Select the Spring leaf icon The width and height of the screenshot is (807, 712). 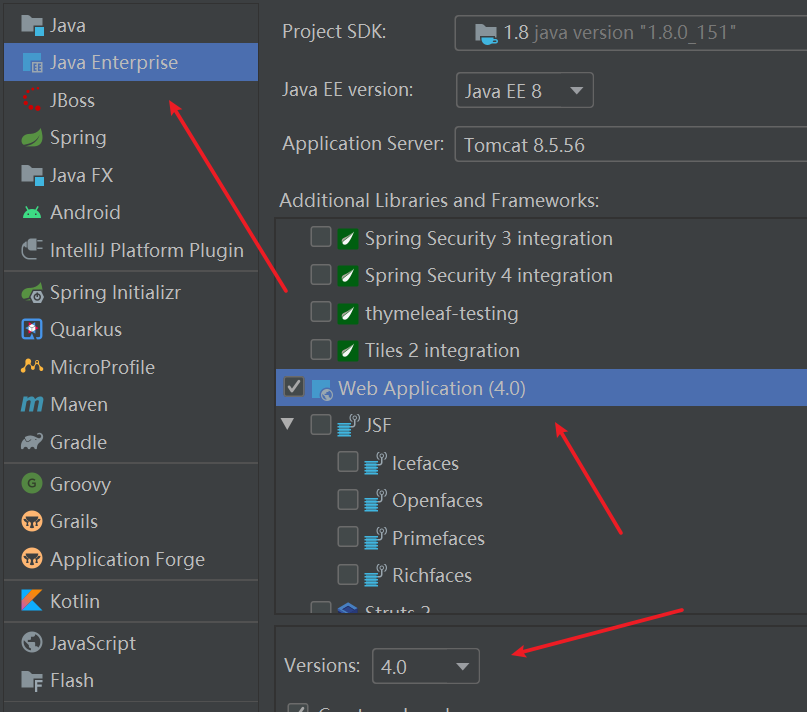pos(32,138)
